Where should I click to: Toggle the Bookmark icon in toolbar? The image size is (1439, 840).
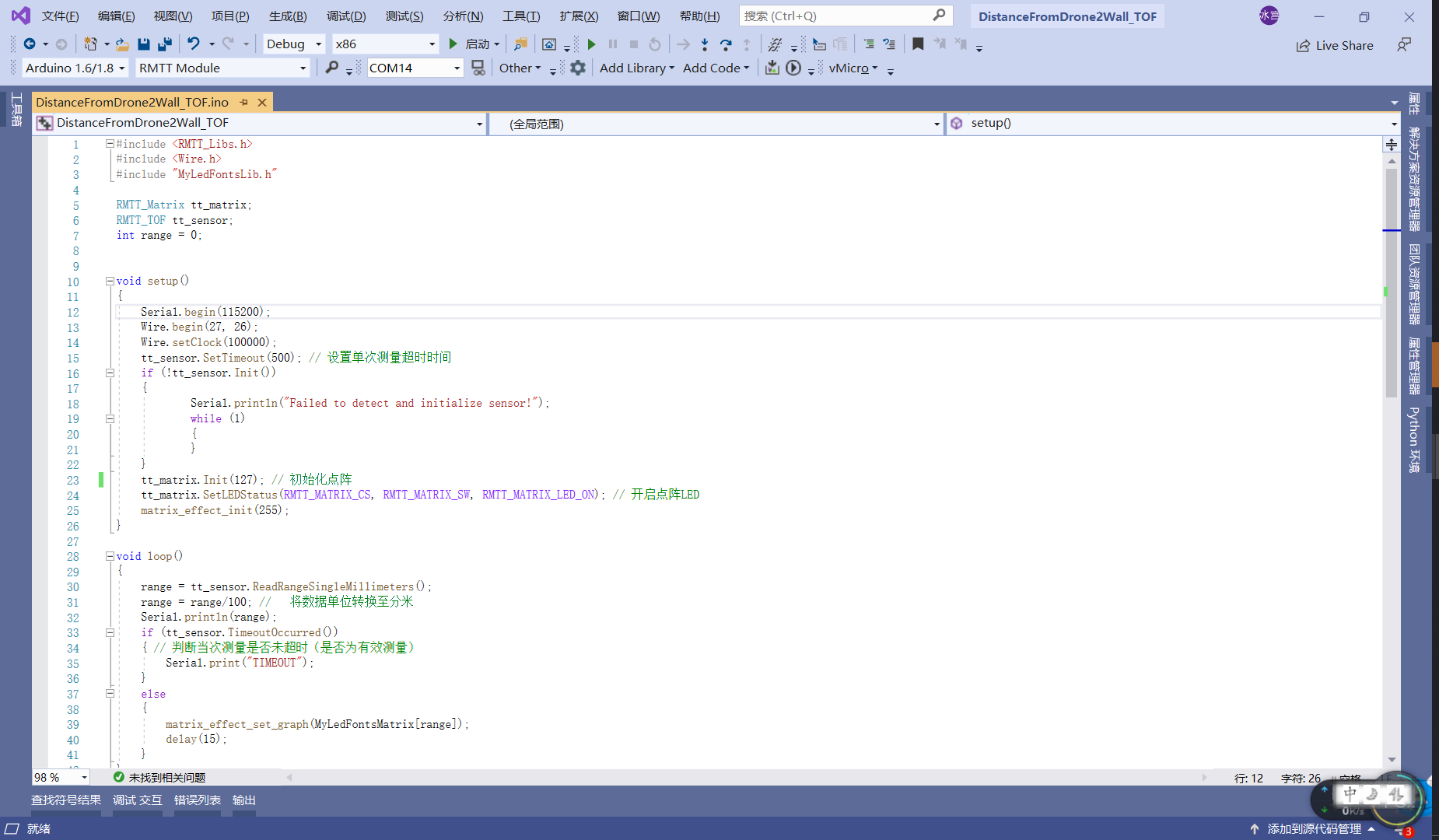pyautogui.click(x=918, y=44)
